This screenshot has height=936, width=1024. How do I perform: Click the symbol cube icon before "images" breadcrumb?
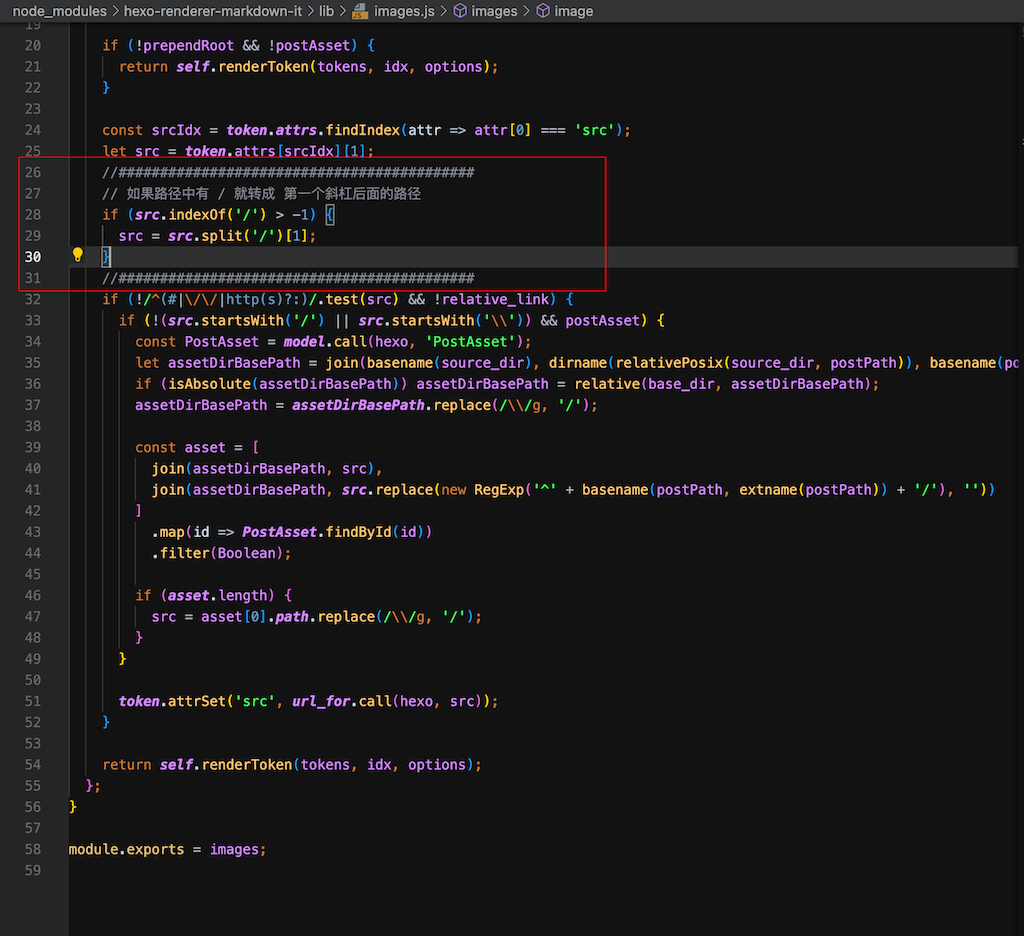tap(462, 12)
